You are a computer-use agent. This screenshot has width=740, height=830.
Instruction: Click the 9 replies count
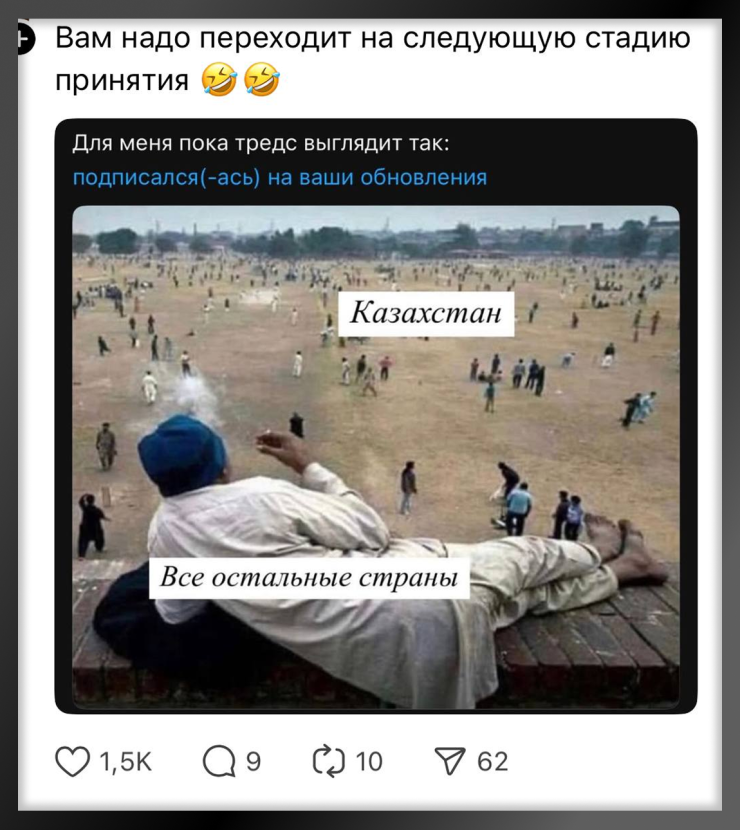click(x=254, y=762)
